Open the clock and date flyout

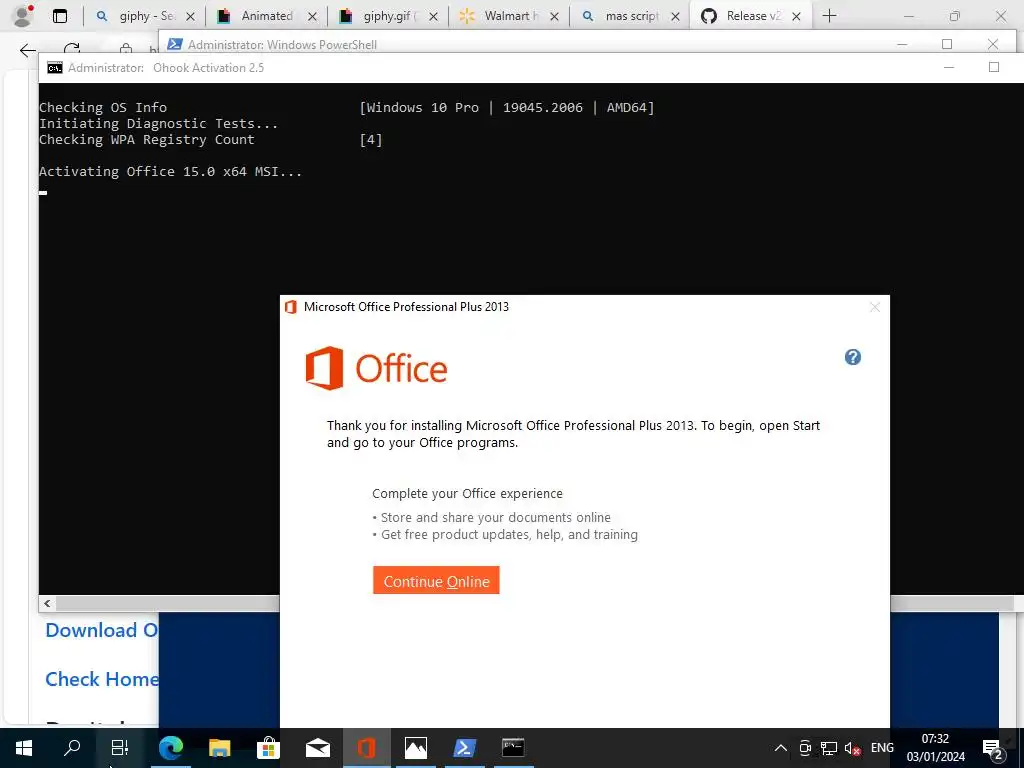(935, 748)
